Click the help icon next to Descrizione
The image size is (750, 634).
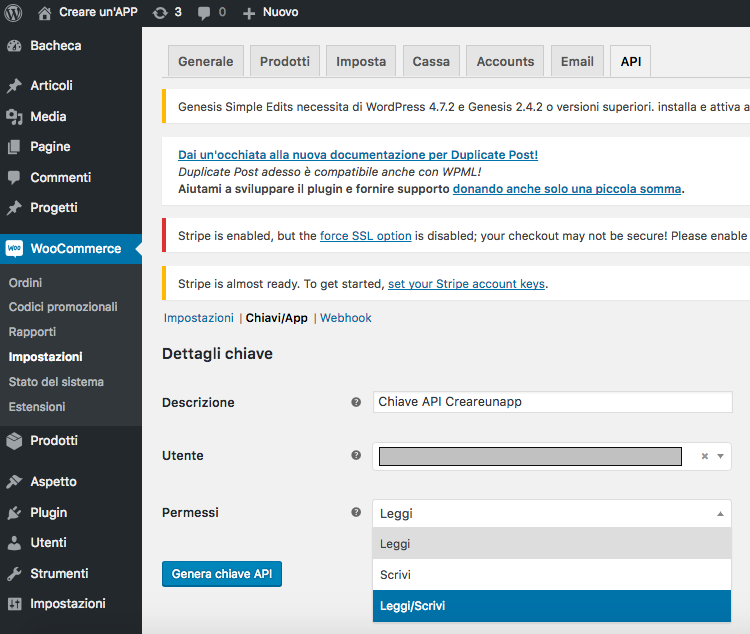point(356,402)
